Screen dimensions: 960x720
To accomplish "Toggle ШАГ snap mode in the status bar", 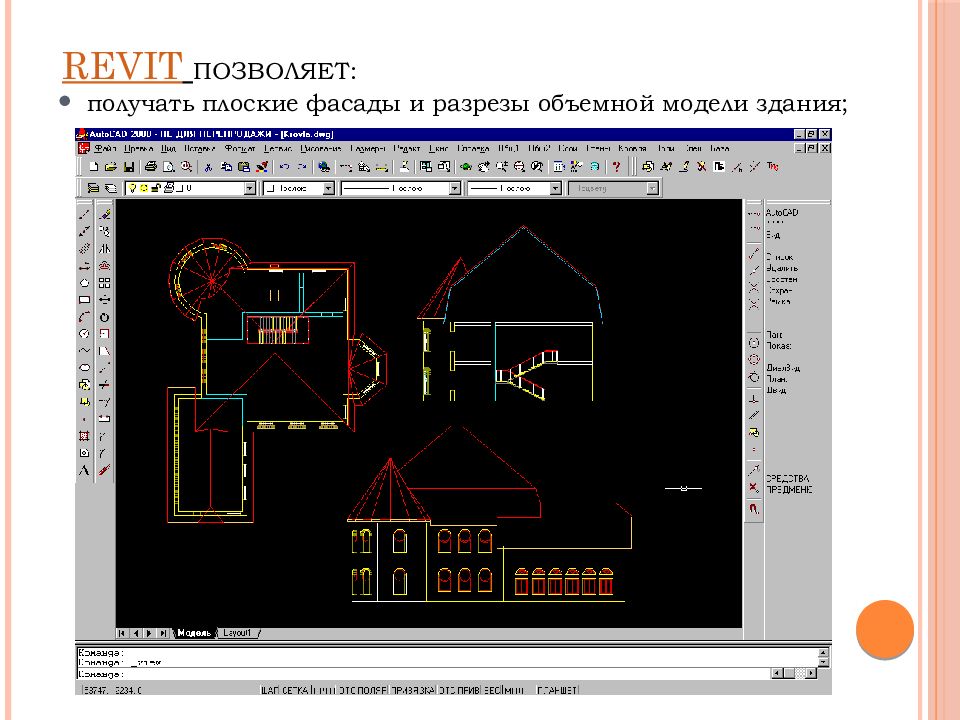I will coord(270,690).
